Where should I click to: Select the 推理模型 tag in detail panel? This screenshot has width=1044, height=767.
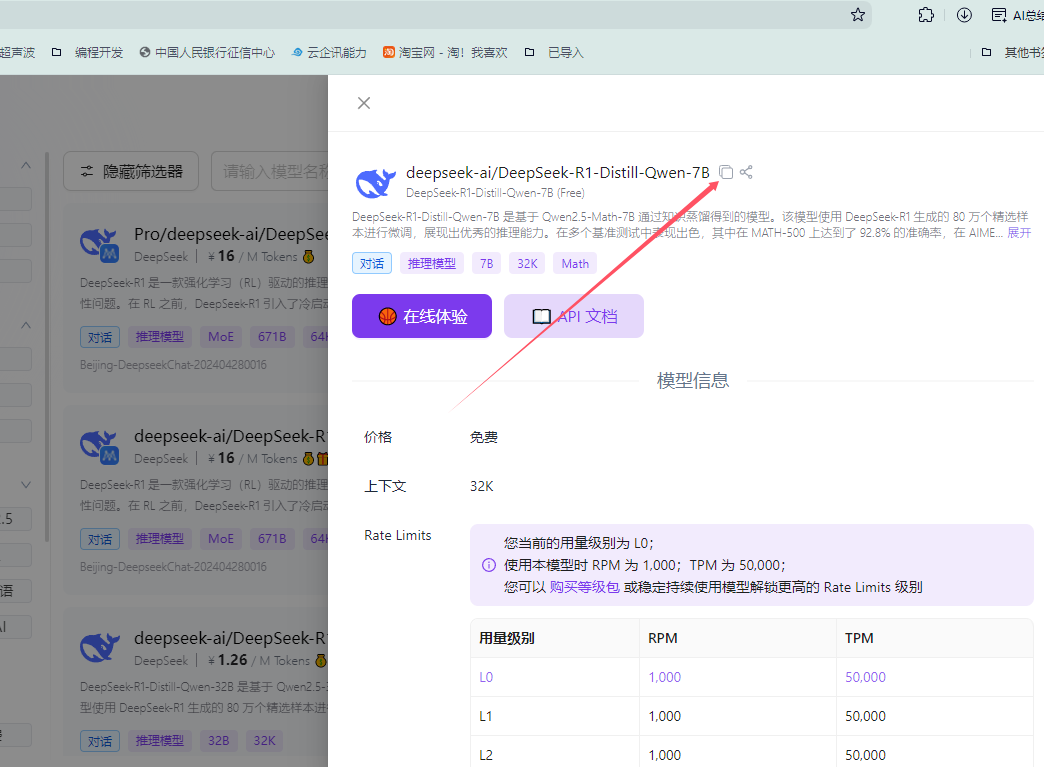tap(431, 264)
